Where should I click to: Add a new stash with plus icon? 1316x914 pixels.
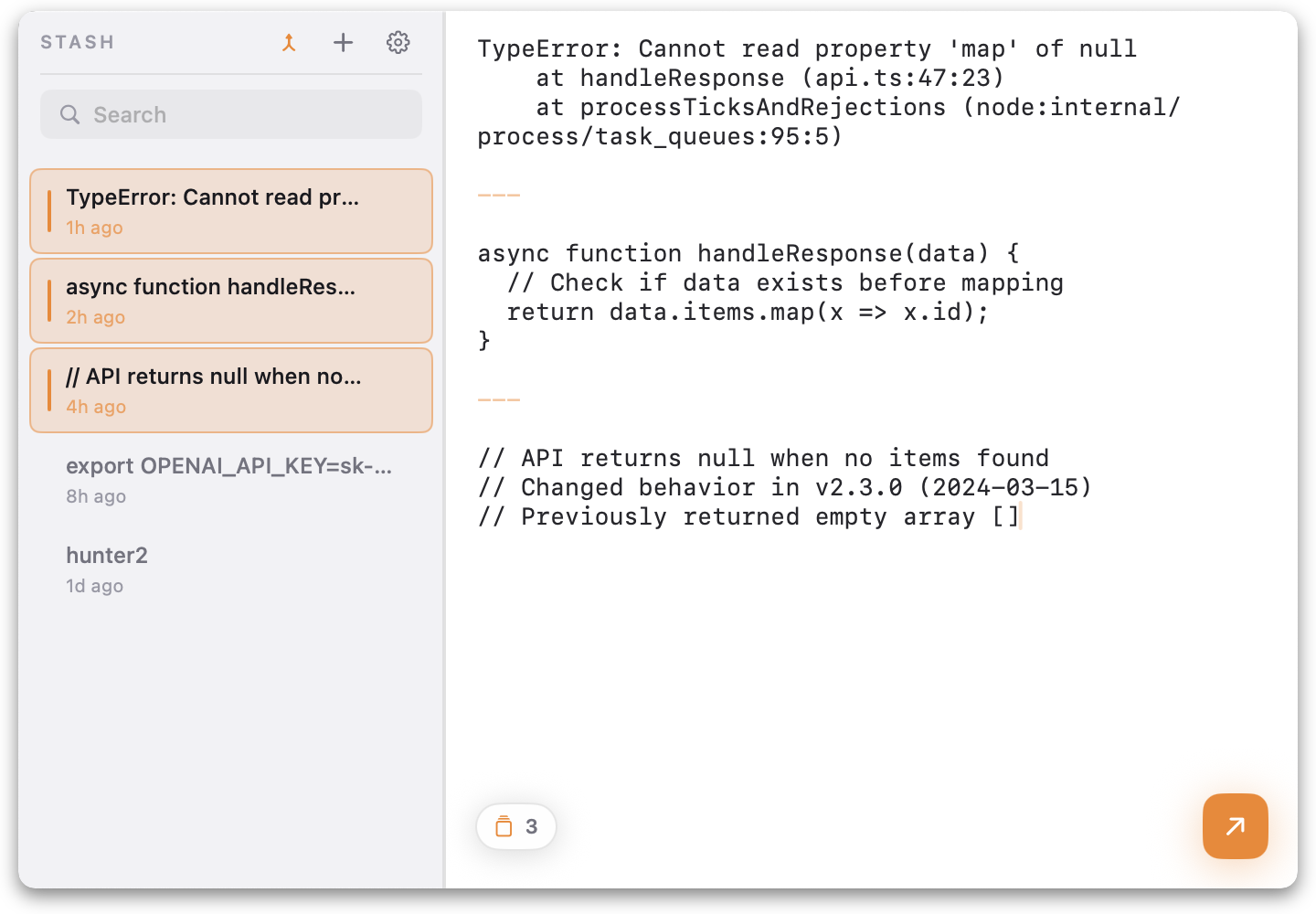[343, 43]
